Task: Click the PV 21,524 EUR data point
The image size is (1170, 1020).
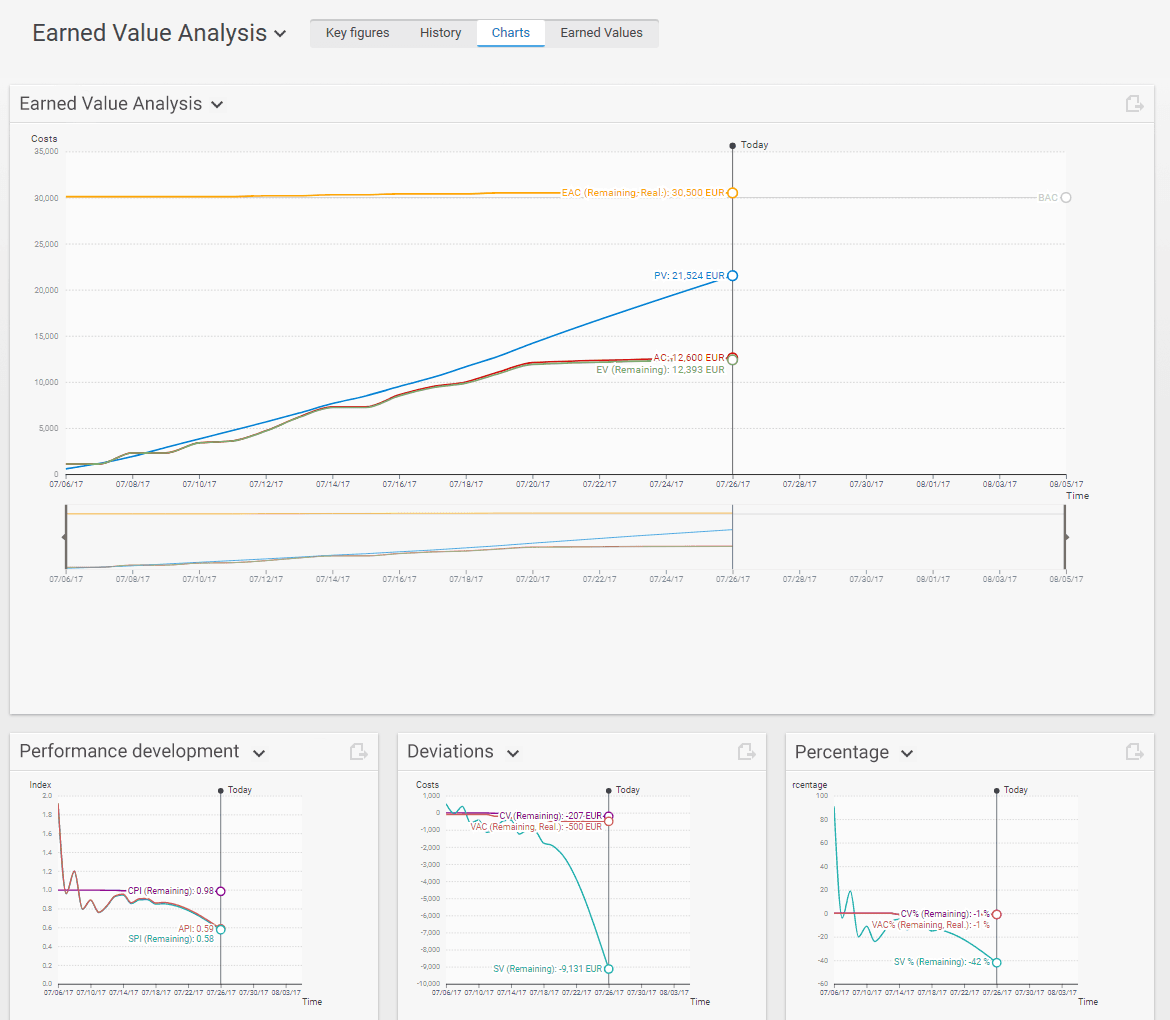Action: [x=732, y=275]
